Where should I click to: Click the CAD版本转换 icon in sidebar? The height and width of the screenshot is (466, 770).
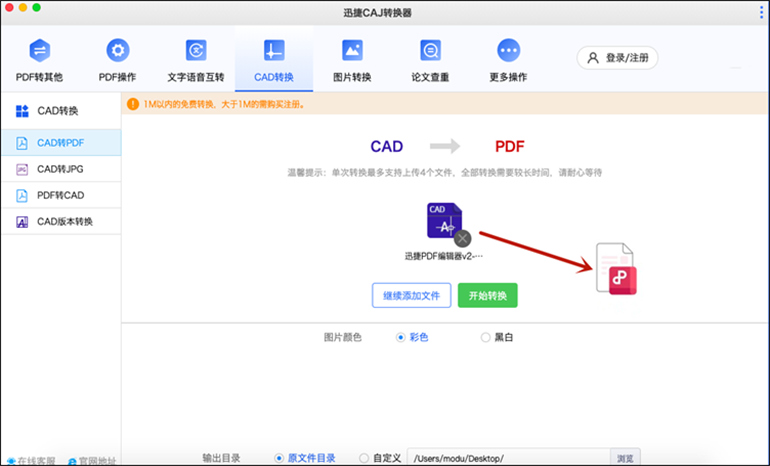pos(22,222)
